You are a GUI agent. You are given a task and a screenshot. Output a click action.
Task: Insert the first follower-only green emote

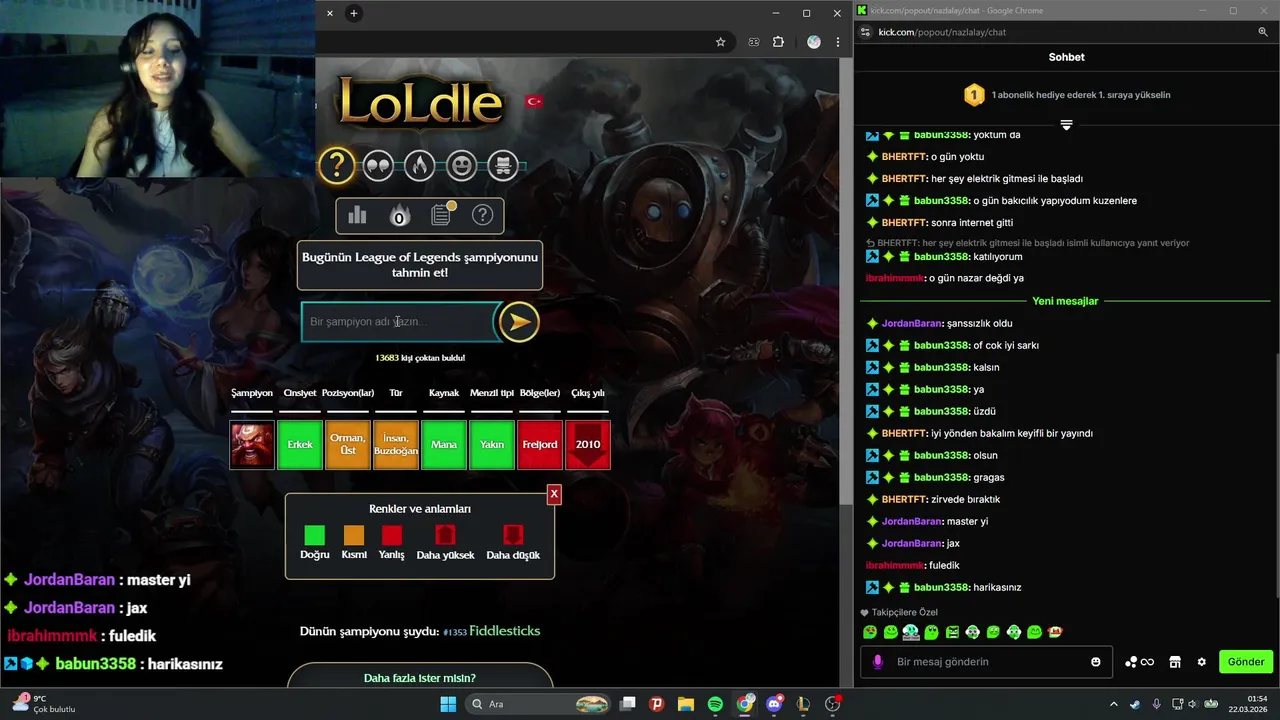870,632
